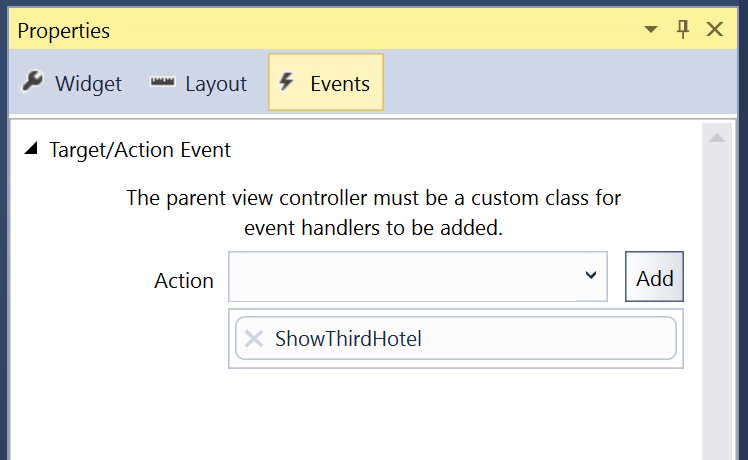Click the ruler icon on the Layout tab
Screen dimensions: 748x460
tap(163, 82)
